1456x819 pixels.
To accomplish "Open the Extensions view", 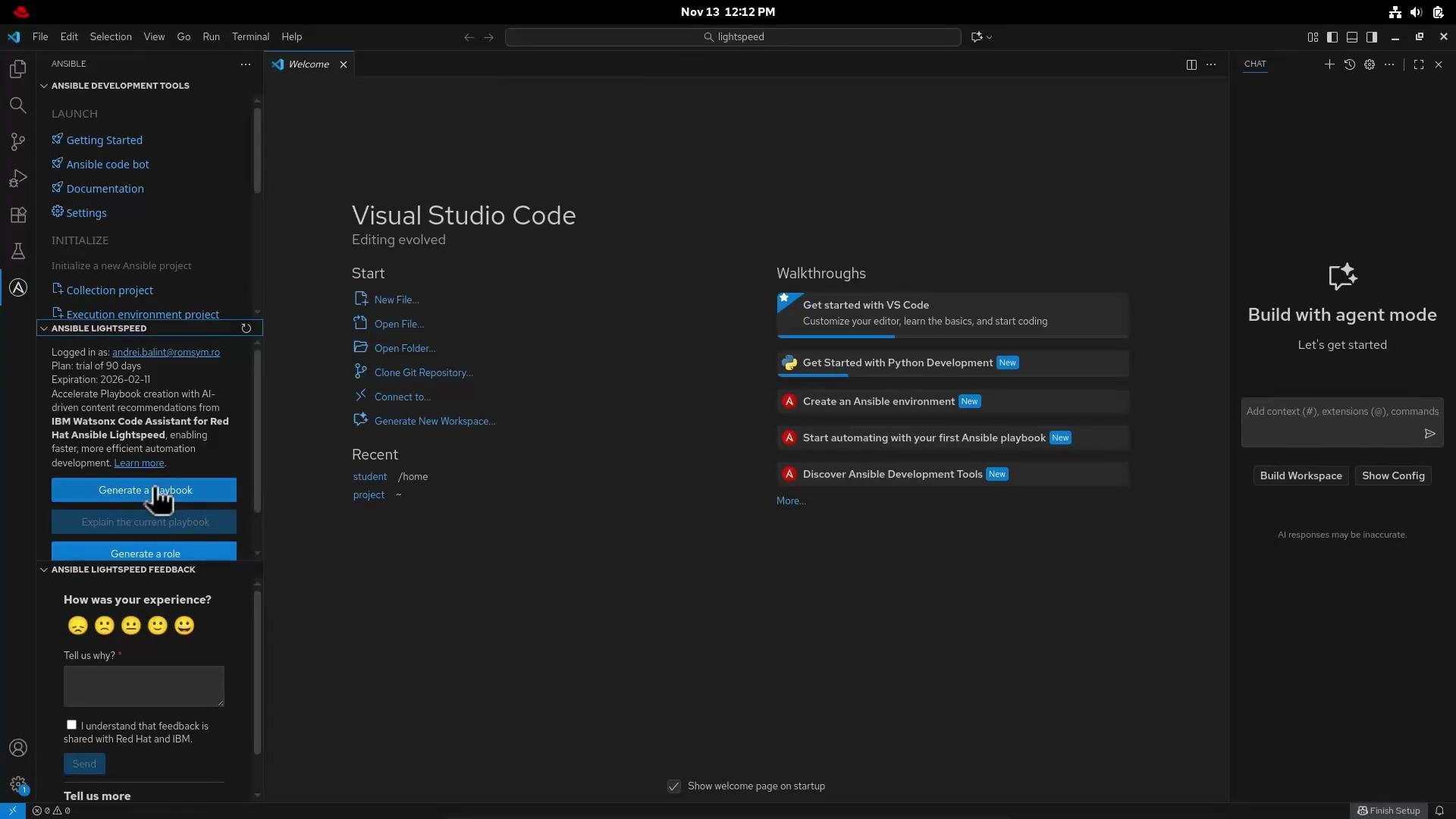I will coord(18,215).
